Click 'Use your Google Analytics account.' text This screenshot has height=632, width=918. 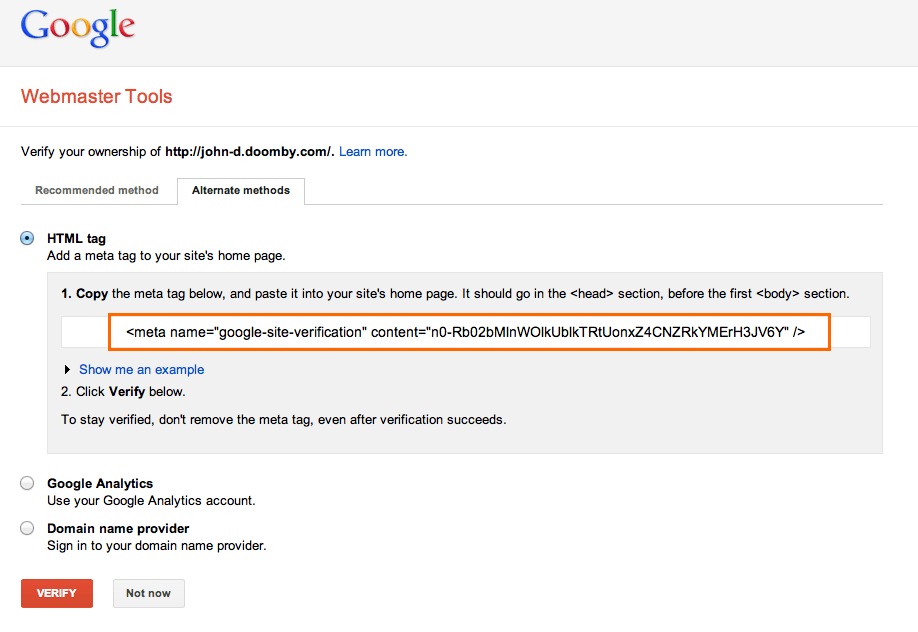pyautogui.click(x=151, y=501)
